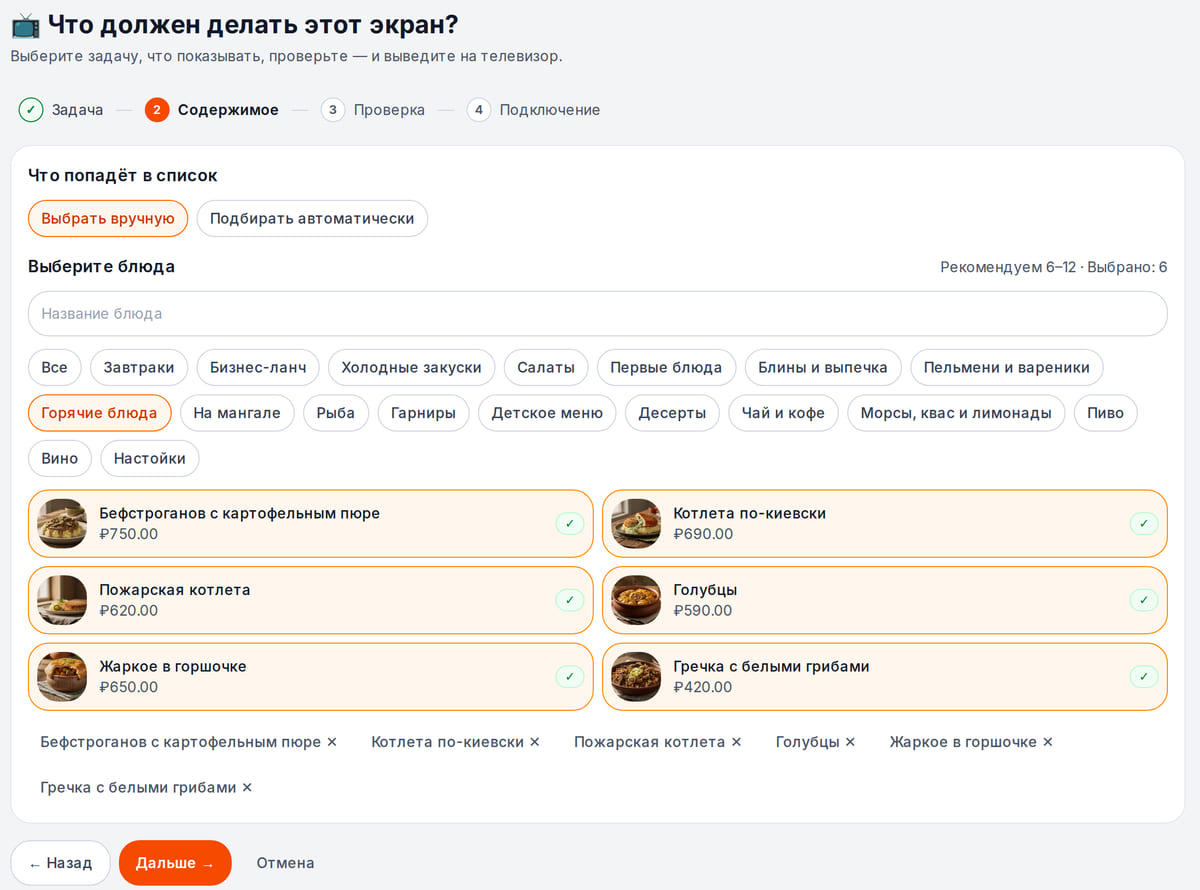Image resolution: width=1200 pixels, height=890 pixels.
Task: Filter by Все categories
Action: pos(55,367)
